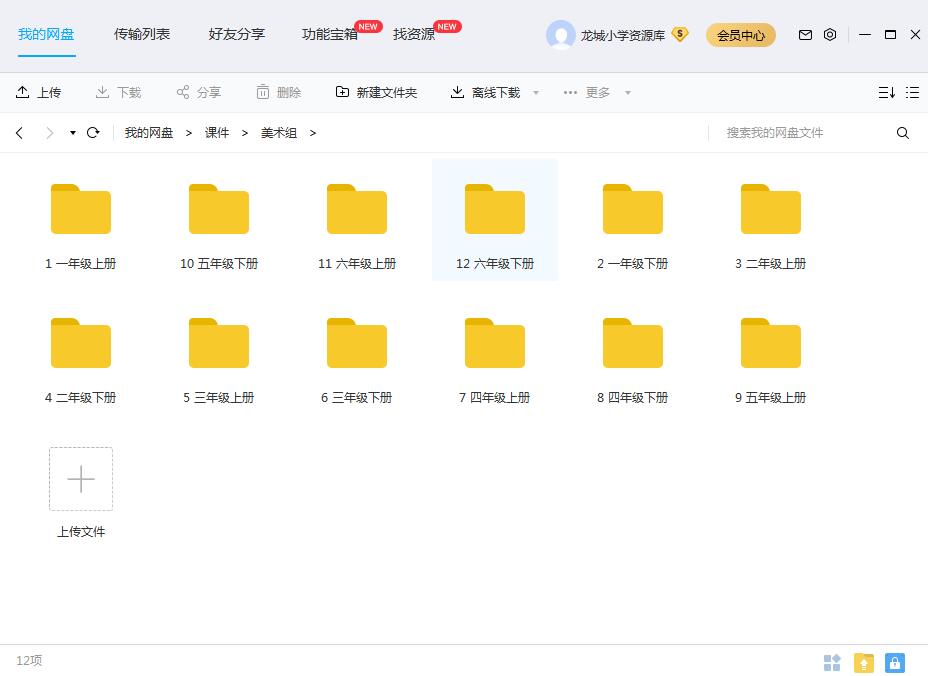Screen dimensions: 928x676
Task: Open the sort order icon
Action: [x=886, y=92]
